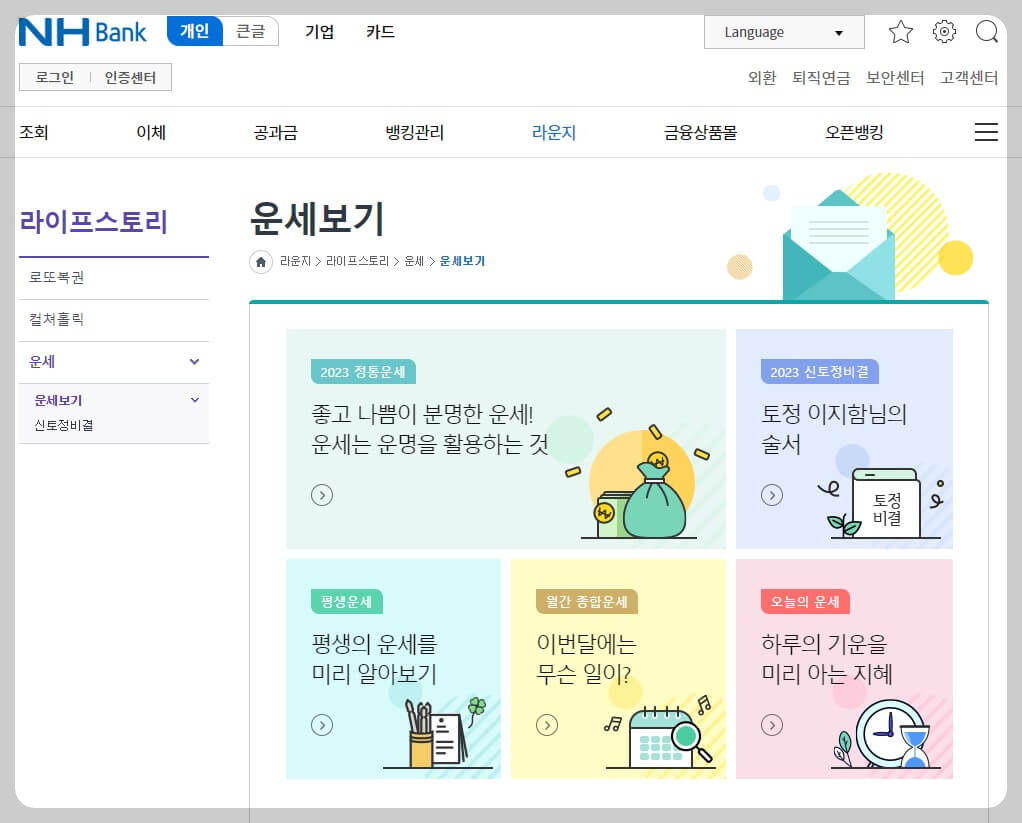Click the vertical scrollbar on the right
The width and height of the screenshot is (1022, 823).
1016,400
